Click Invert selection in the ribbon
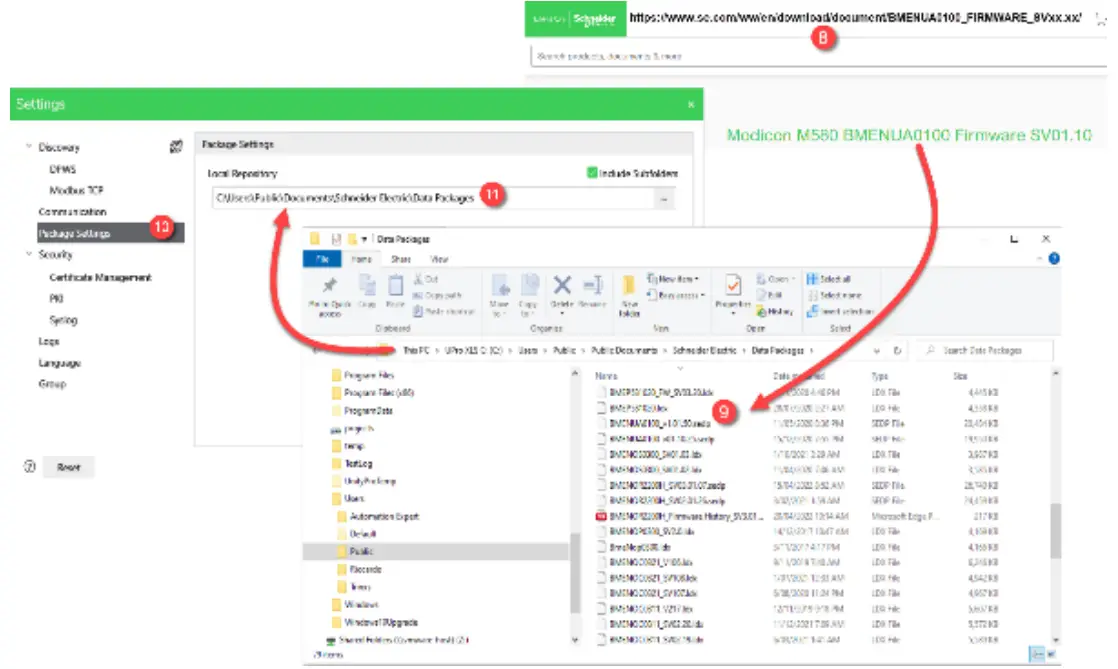 [841, 311]
